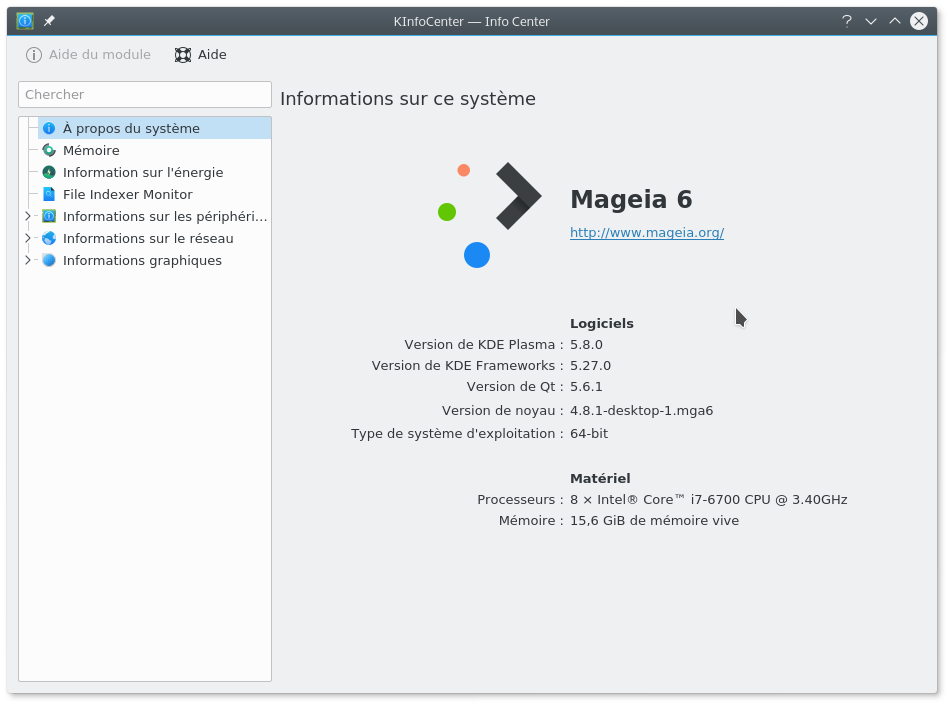Screen dimensions: 950x706
Task: Click the KInfoCenter — Info Center window title
Action: [x=471, y=22]
